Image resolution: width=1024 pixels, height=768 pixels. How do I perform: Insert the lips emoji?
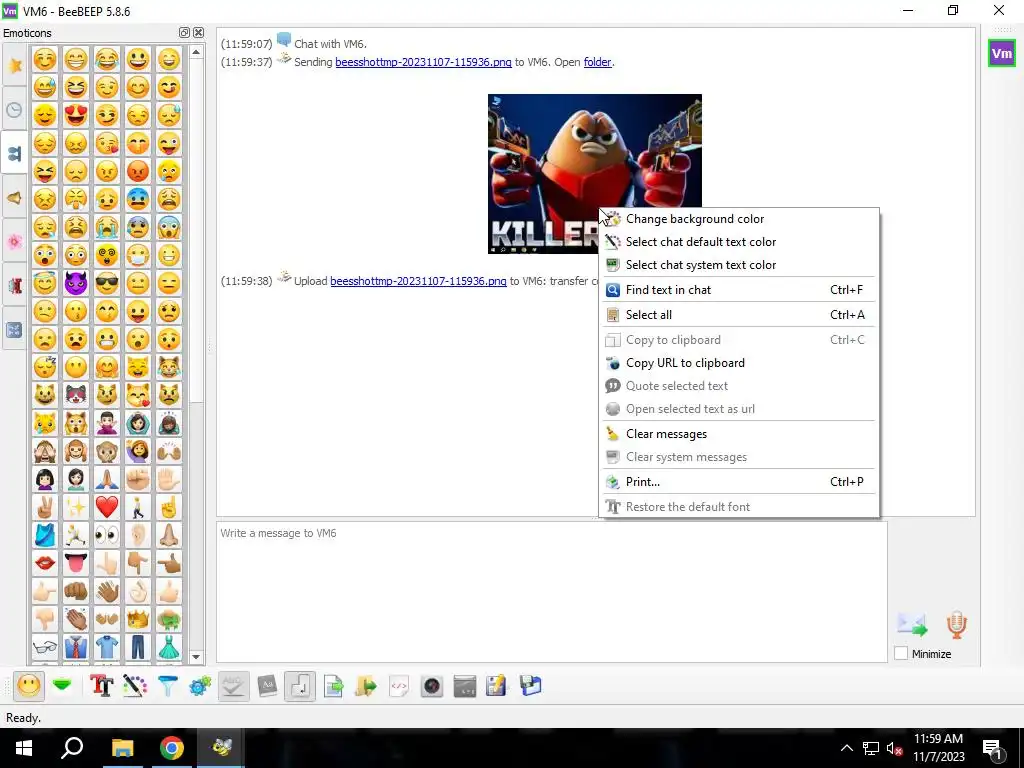[44, 563]
